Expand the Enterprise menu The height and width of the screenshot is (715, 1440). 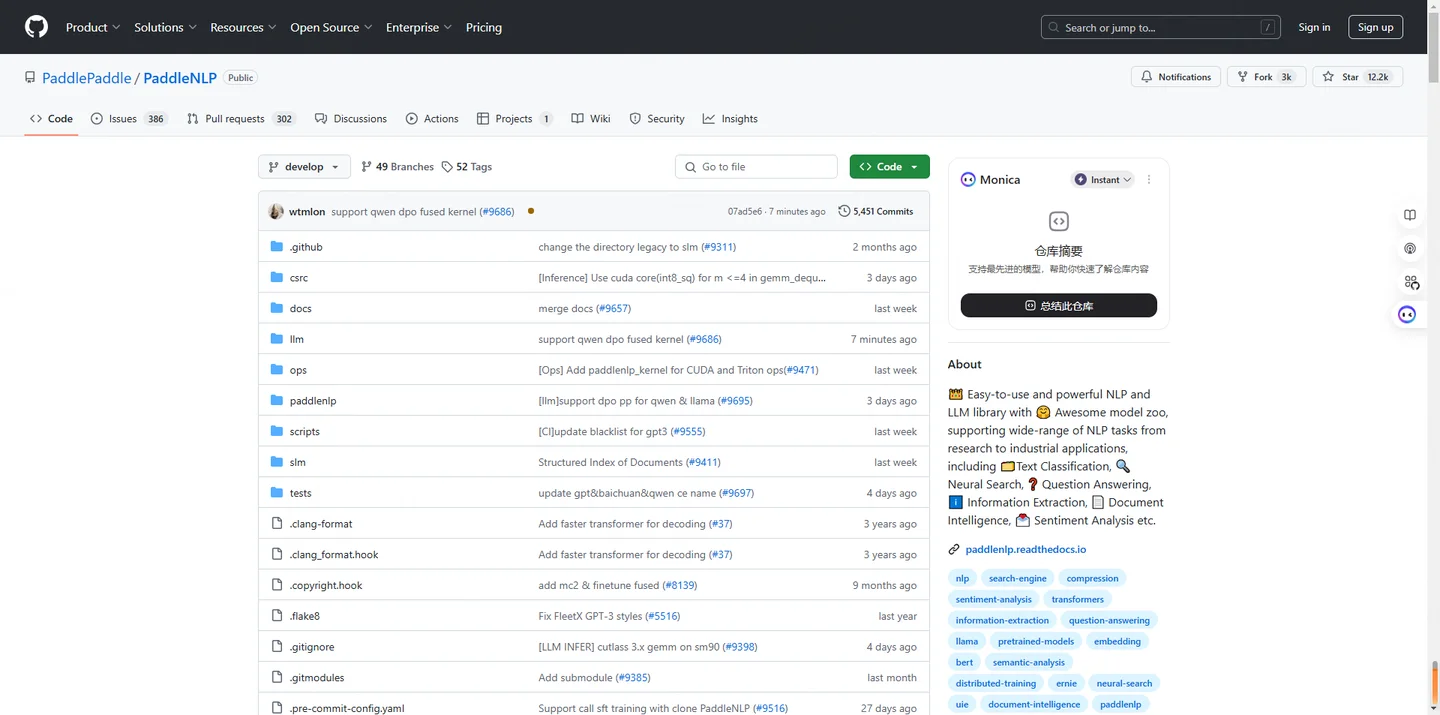click(419, 27)
